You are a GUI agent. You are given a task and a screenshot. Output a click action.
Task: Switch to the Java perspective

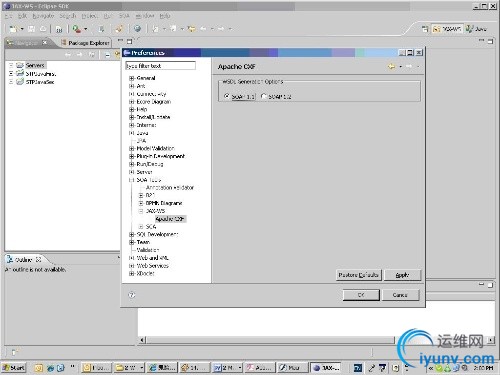click(x=477, y=29)
